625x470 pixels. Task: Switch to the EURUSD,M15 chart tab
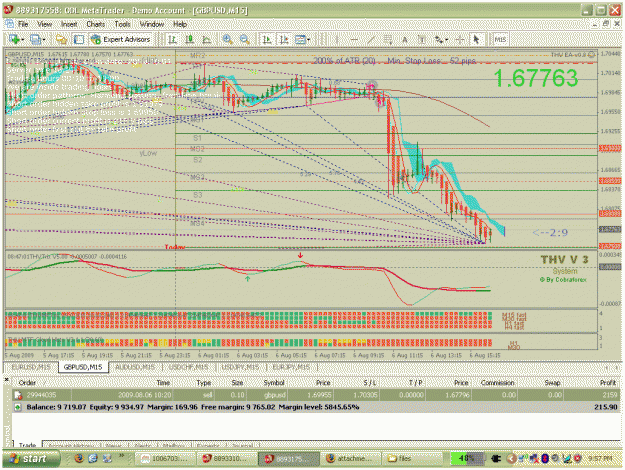(31, 367)
